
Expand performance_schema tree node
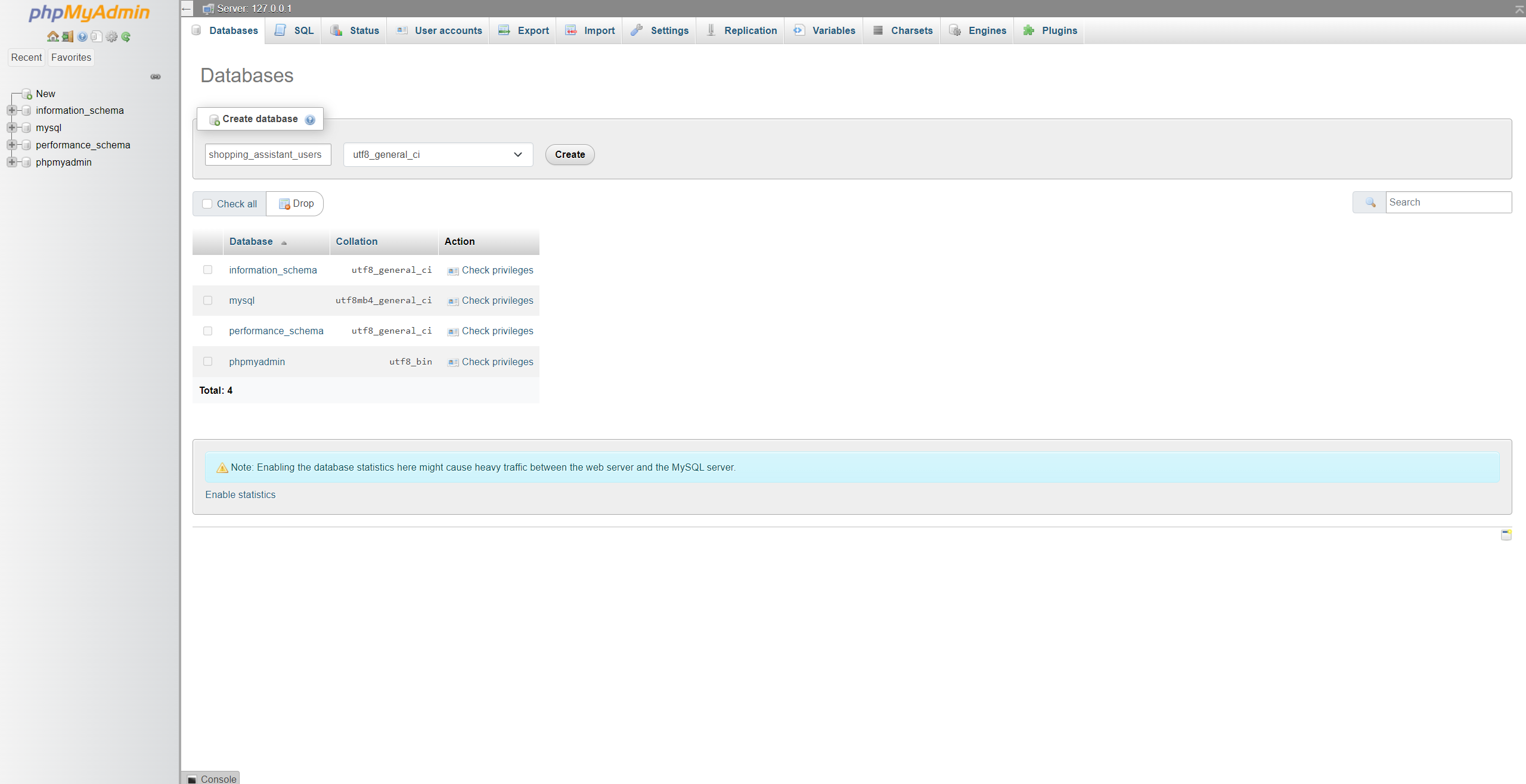click(11, 145)
